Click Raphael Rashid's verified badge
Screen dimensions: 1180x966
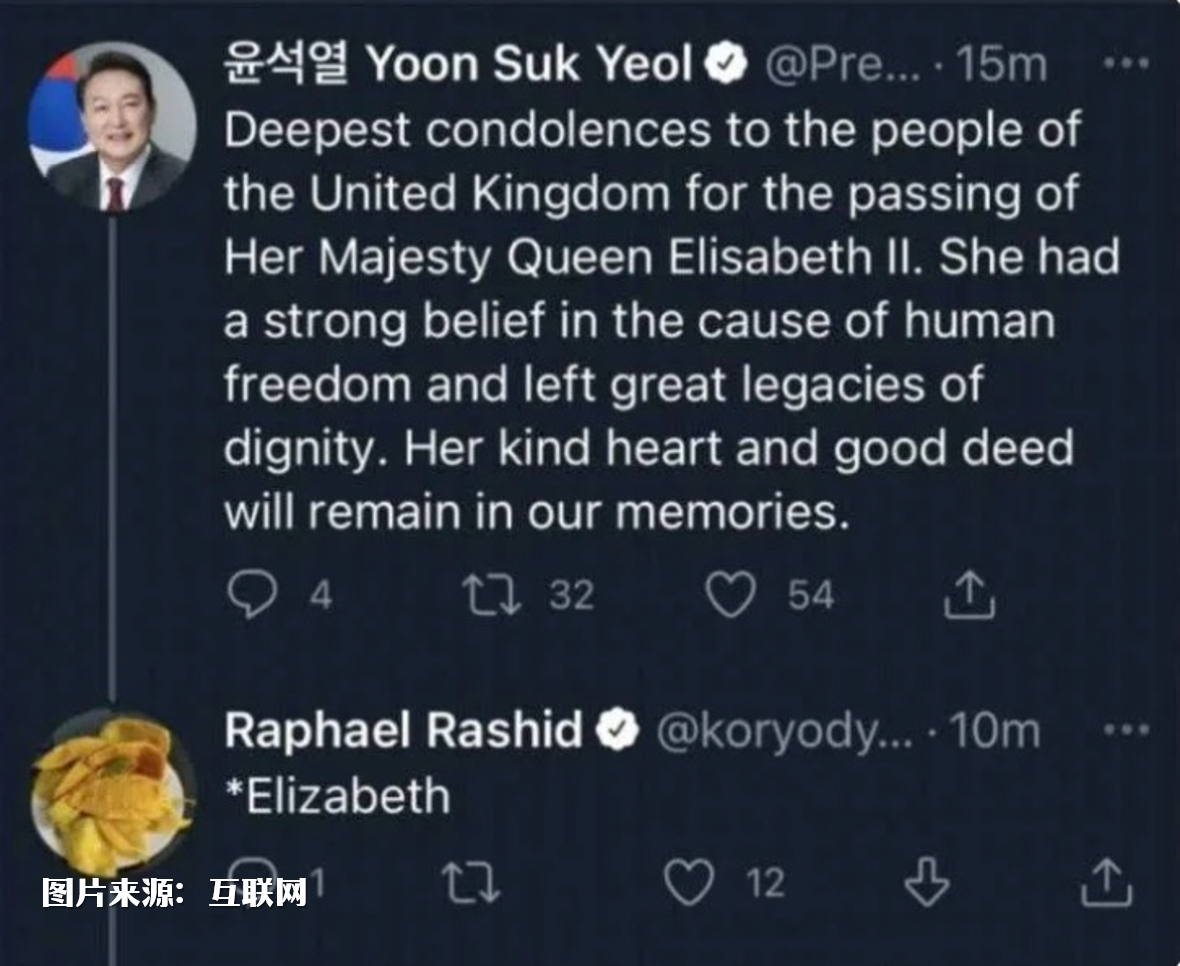coord(617,731)
